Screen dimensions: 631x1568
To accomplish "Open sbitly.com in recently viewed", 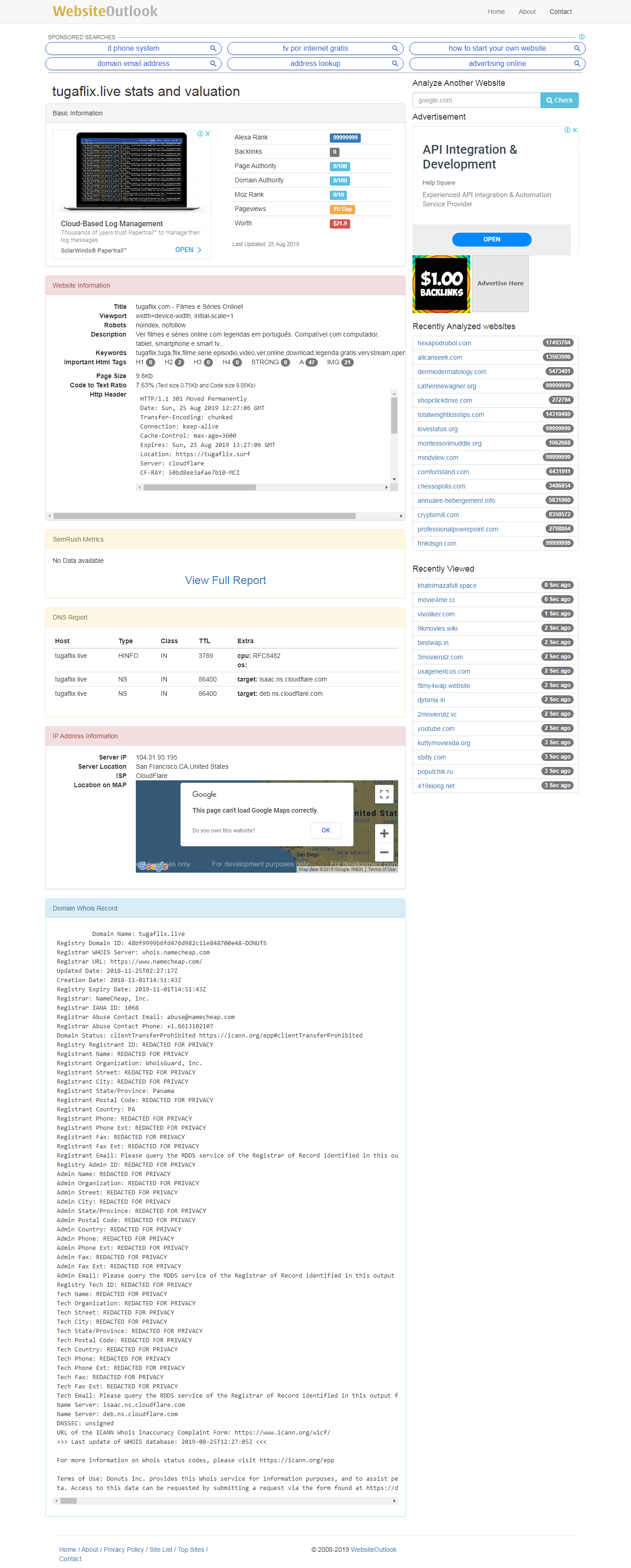I will click(431, 757).
